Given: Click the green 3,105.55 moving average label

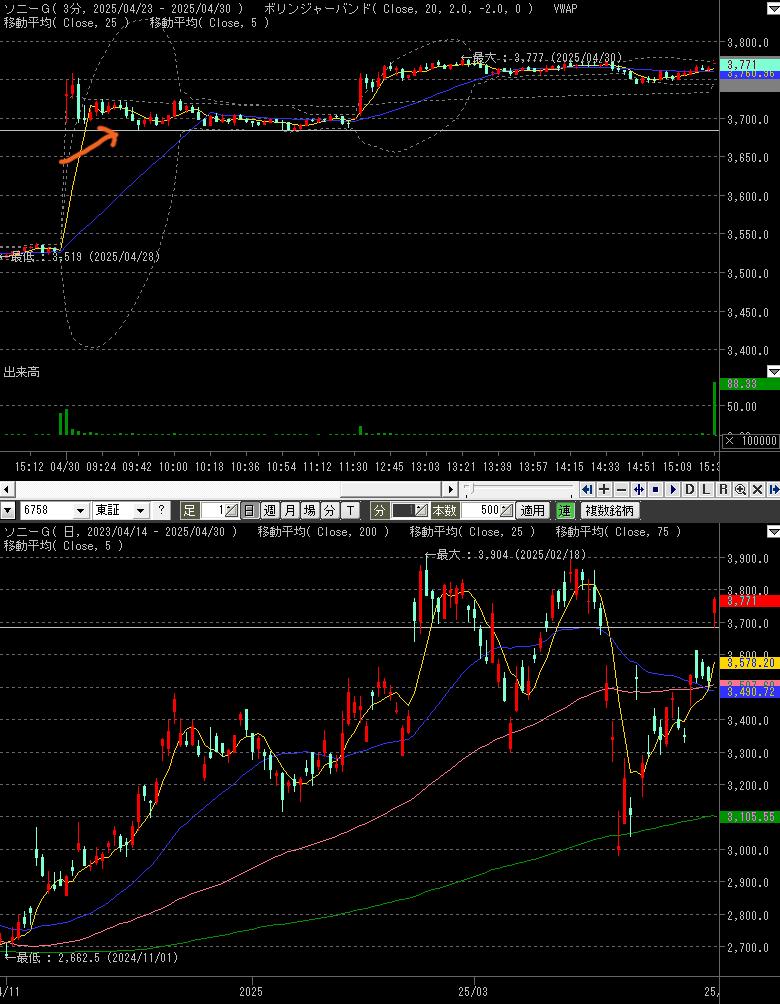Looking at the screenshot, I should pos(750,817).
